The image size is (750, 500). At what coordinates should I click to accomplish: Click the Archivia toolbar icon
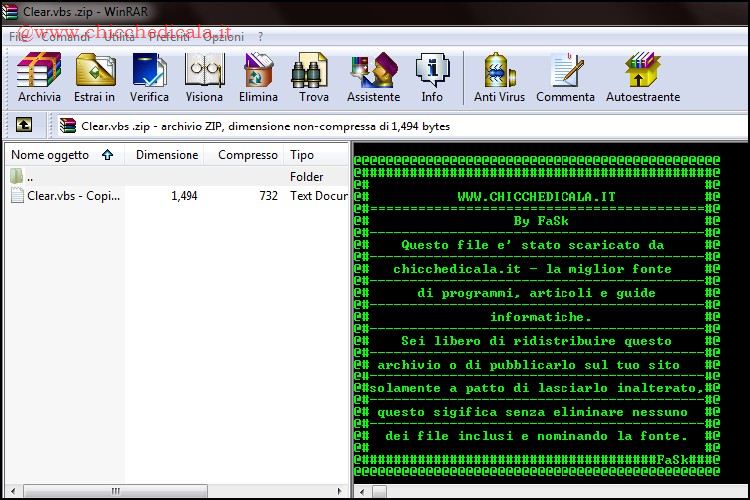click(x=39, y=77)
